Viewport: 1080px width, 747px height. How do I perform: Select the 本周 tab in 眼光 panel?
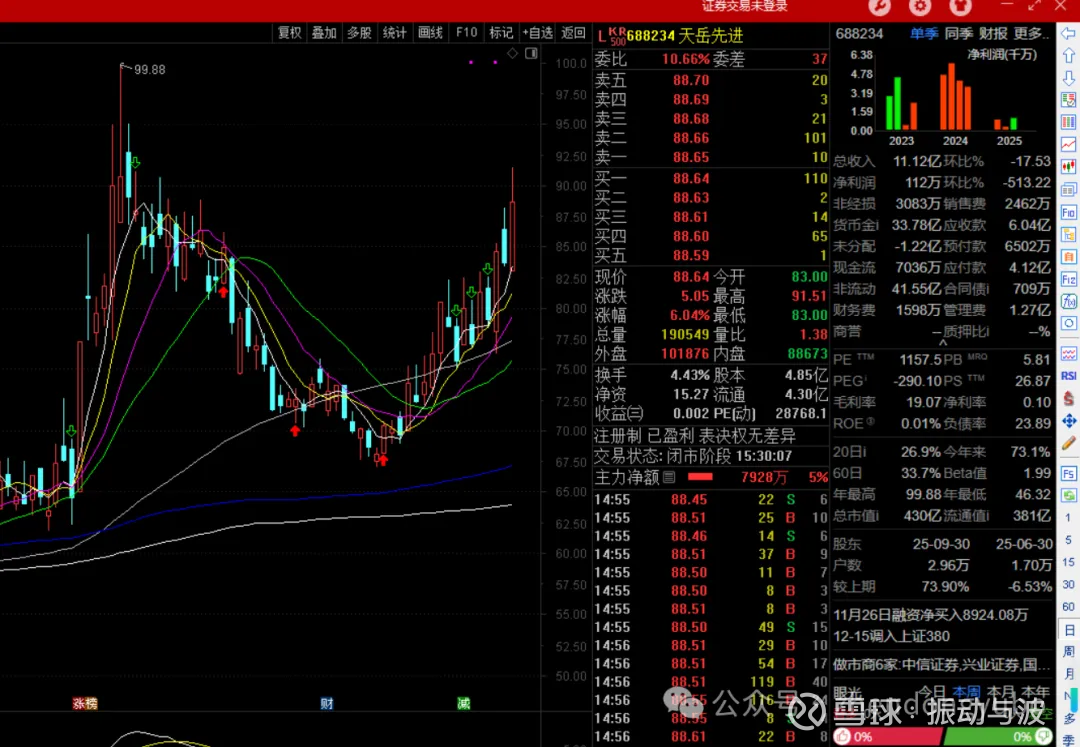[x=966, y=691]
